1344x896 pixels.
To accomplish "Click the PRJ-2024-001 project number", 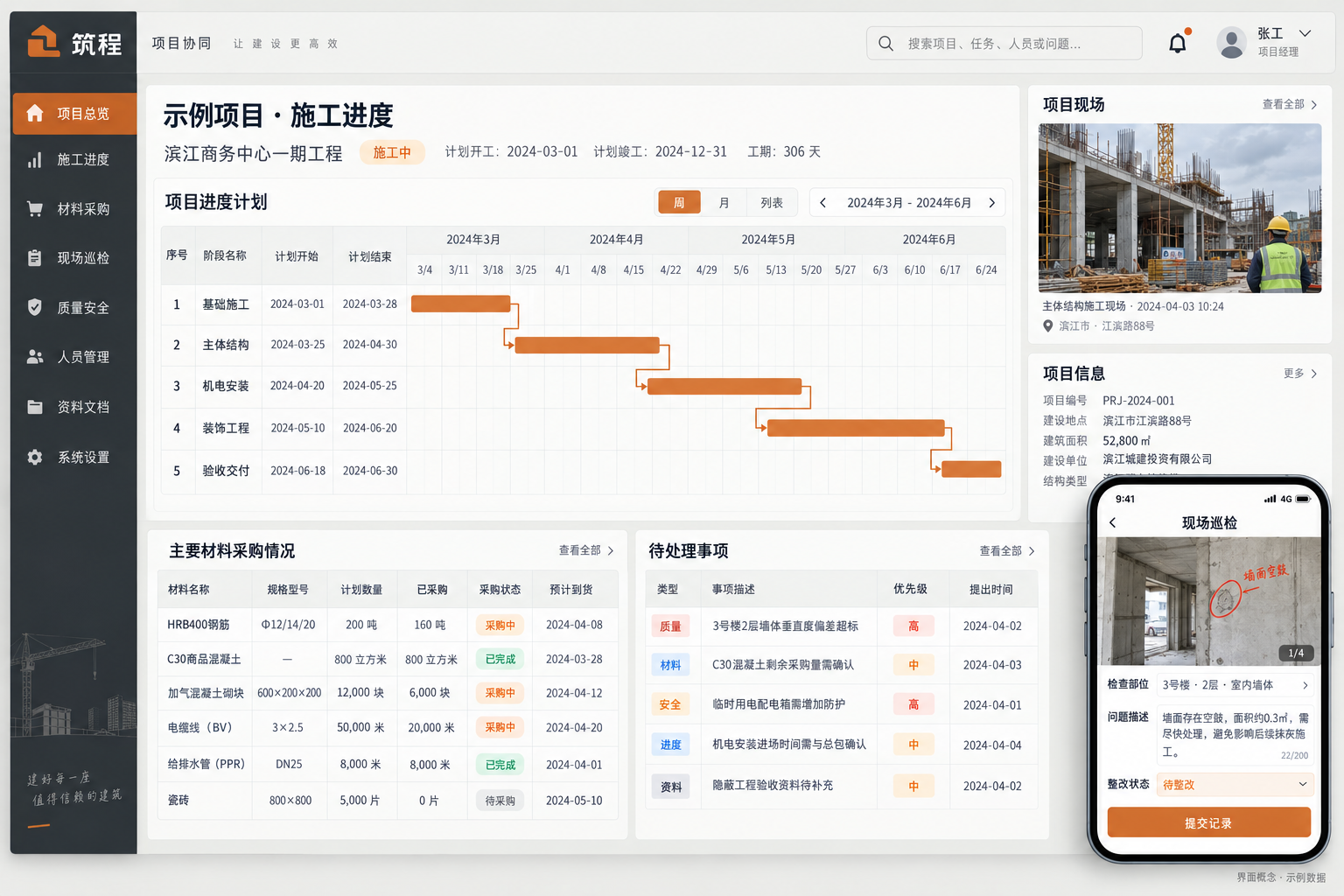I will pyautogui.click(x=1138, y=400).
